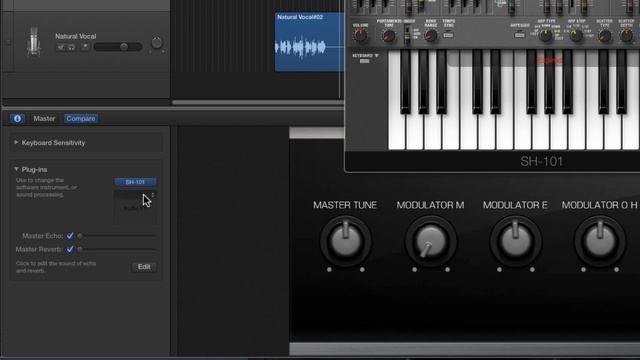Click the Compare tab
This screenshot has height=360, width=640.
(81, 118)
